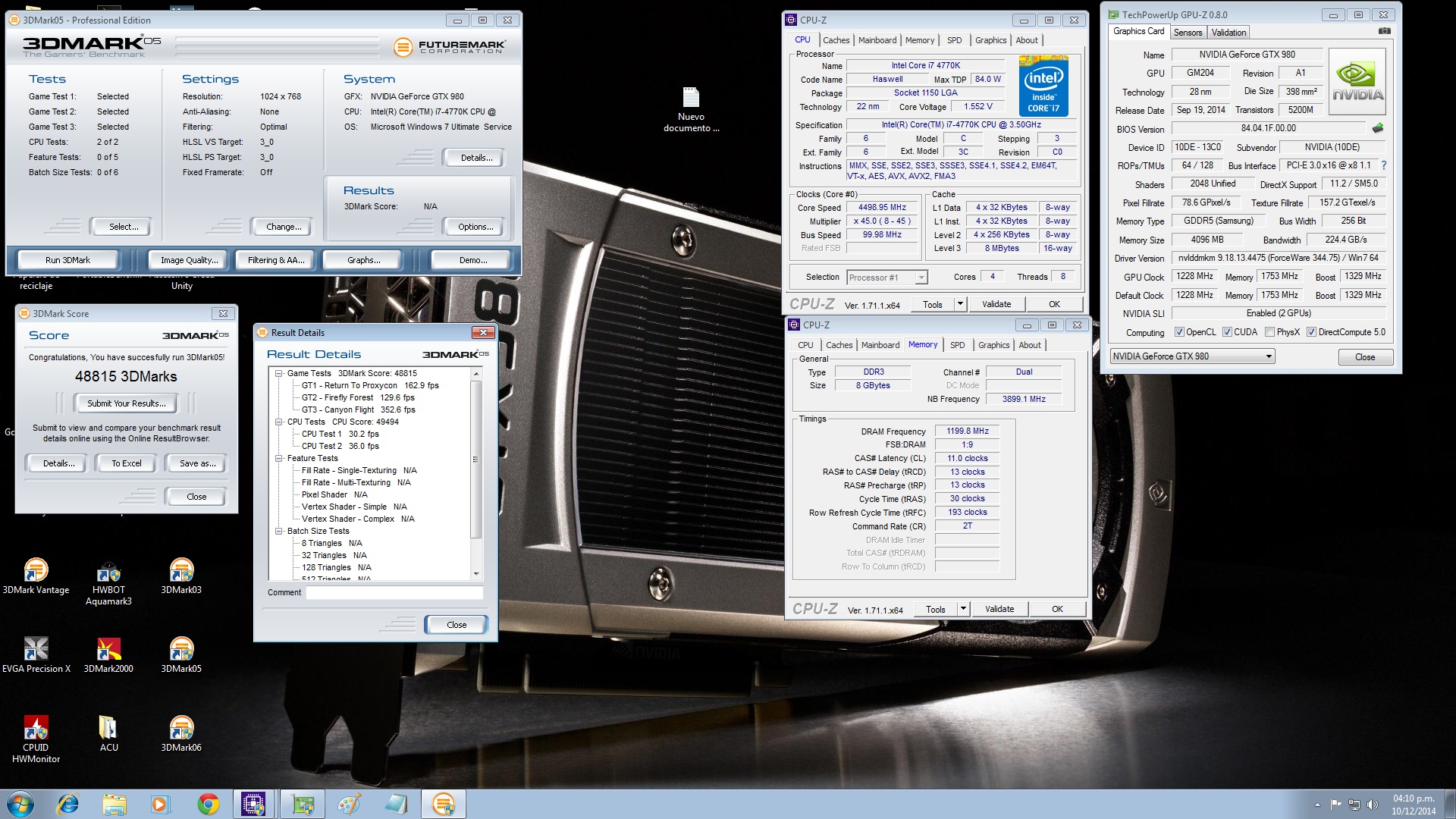Collapse the Feature Tests tree node

(x=278, y=458)
